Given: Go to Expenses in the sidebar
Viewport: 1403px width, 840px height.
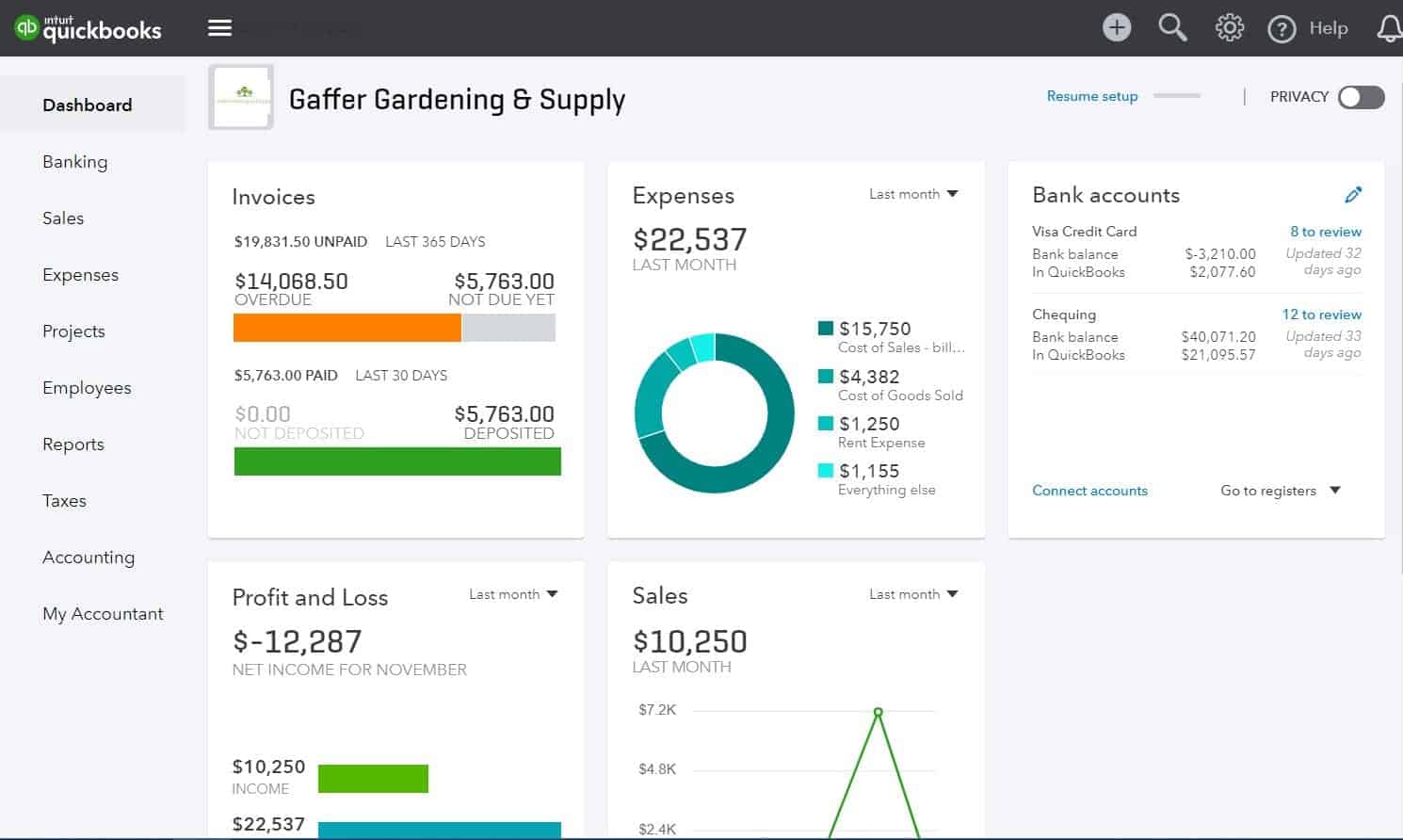Looking at the screenshot, I should [x=81, y=275].
